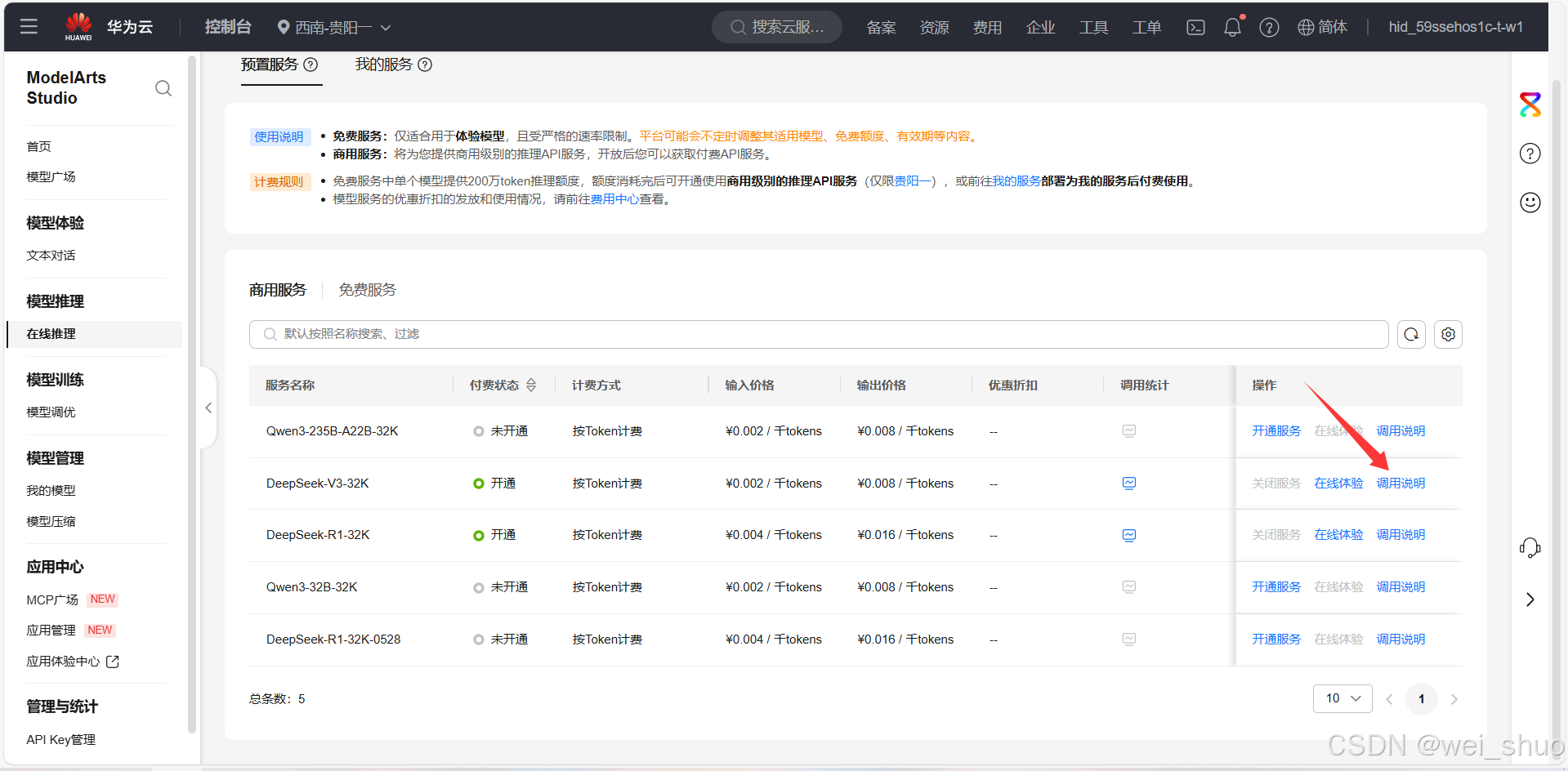Click the help icon in top bar
1568x771 pixels.
click(1269, 28)
